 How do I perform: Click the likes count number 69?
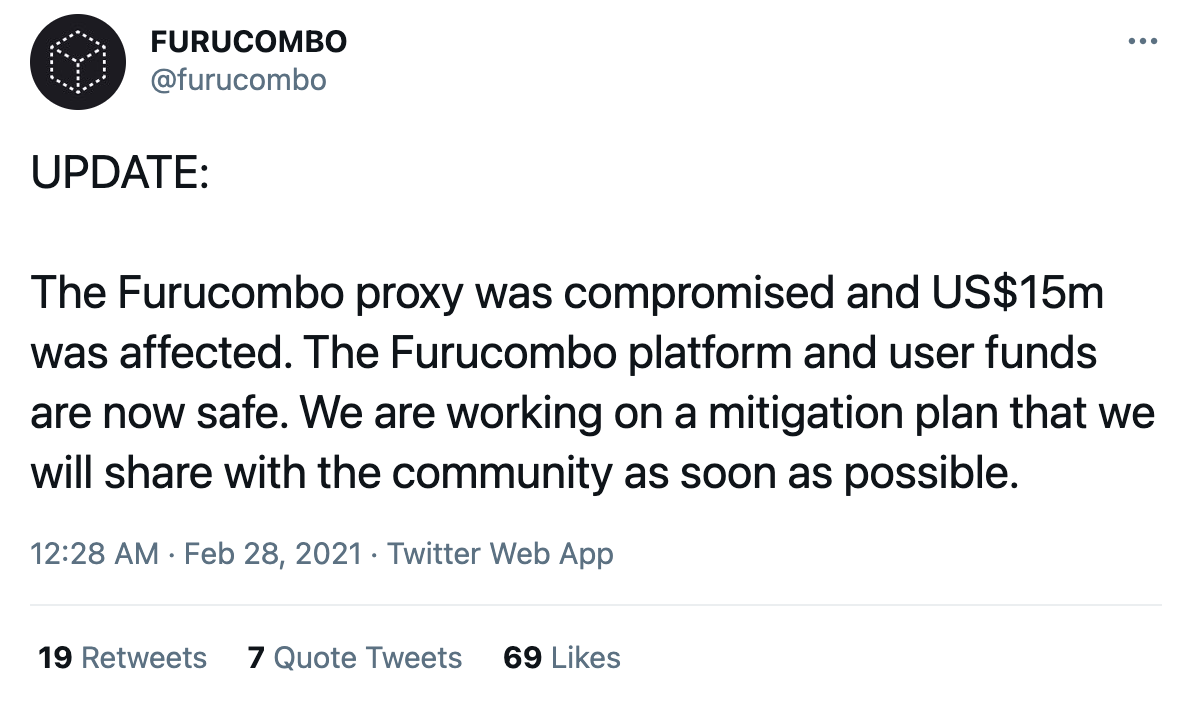tap(522, 657)
